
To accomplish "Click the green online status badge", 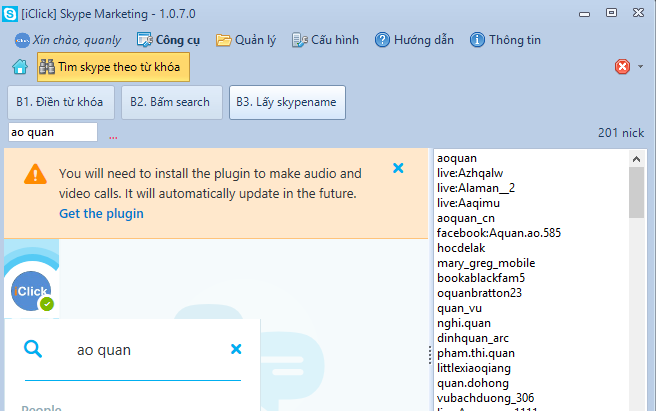I will (47, 304).
